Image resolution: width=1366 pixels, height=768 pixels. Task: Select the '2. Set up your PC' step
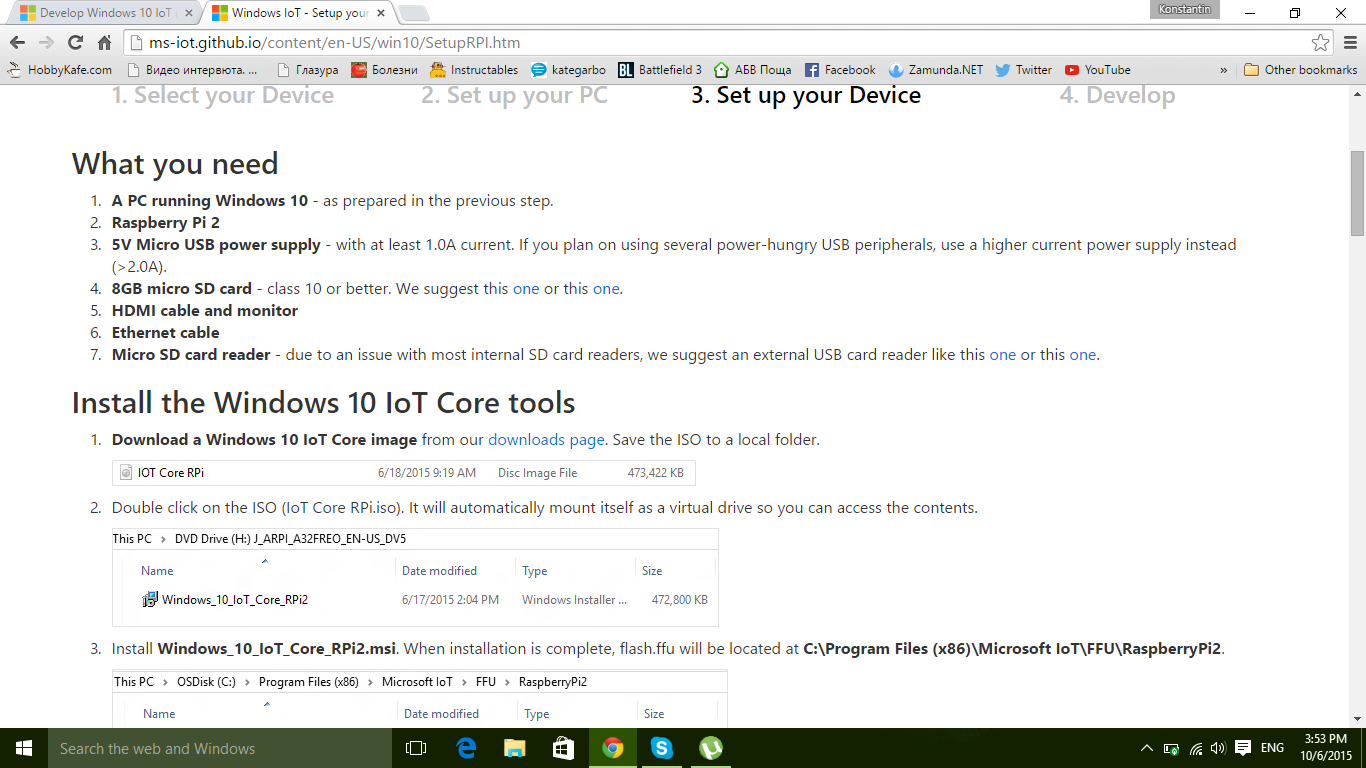[x=513, y=95]
